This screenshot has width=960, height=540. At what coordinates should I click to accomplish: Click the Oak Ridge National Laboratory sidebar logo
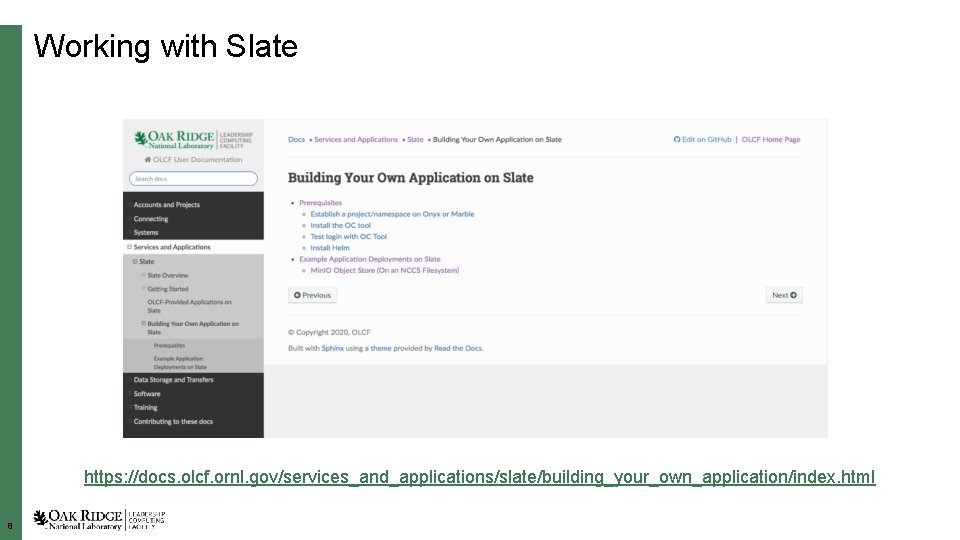tap(193, 140)
